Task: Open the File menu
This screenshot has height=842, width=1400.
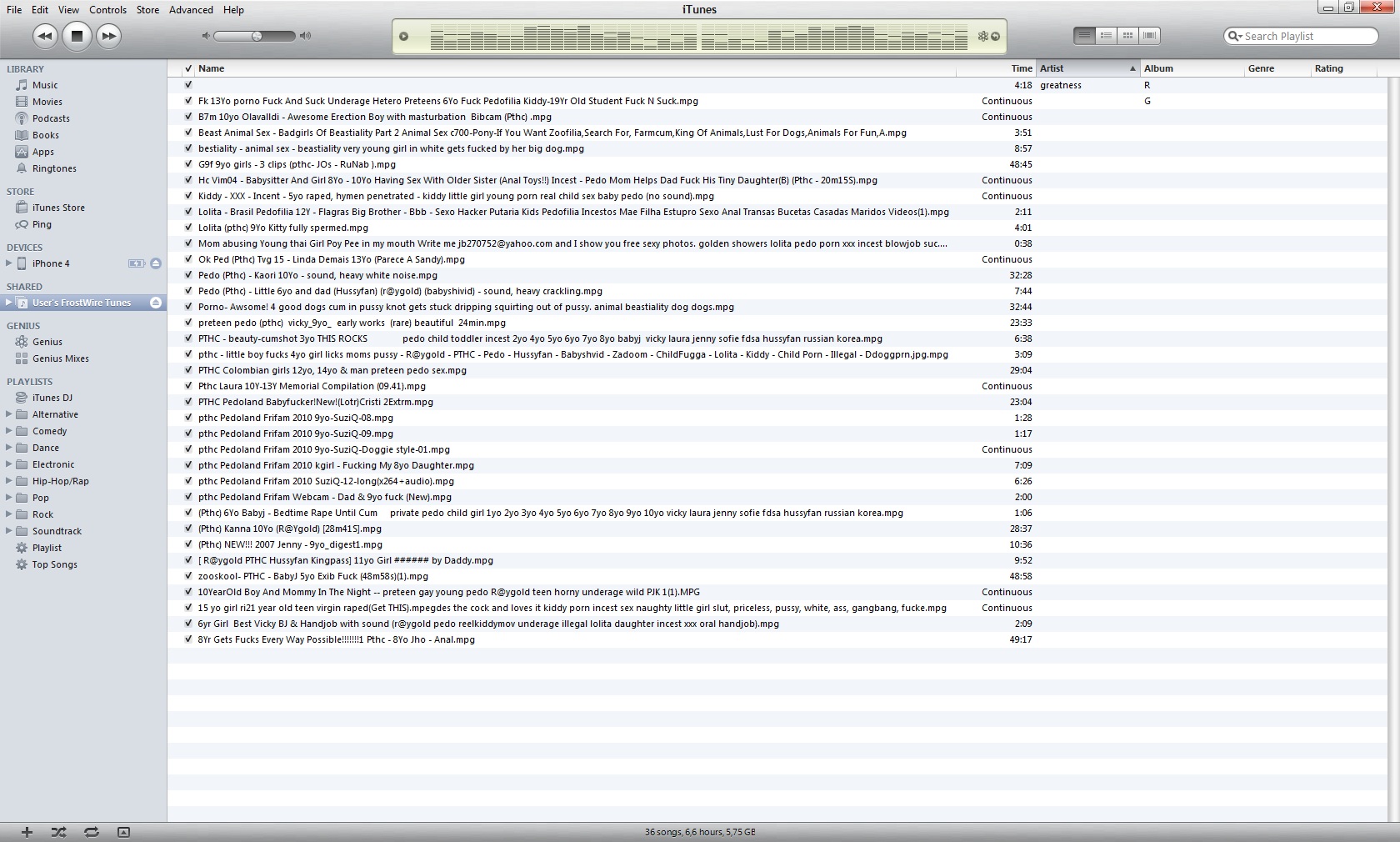Action: click(14, 10)
